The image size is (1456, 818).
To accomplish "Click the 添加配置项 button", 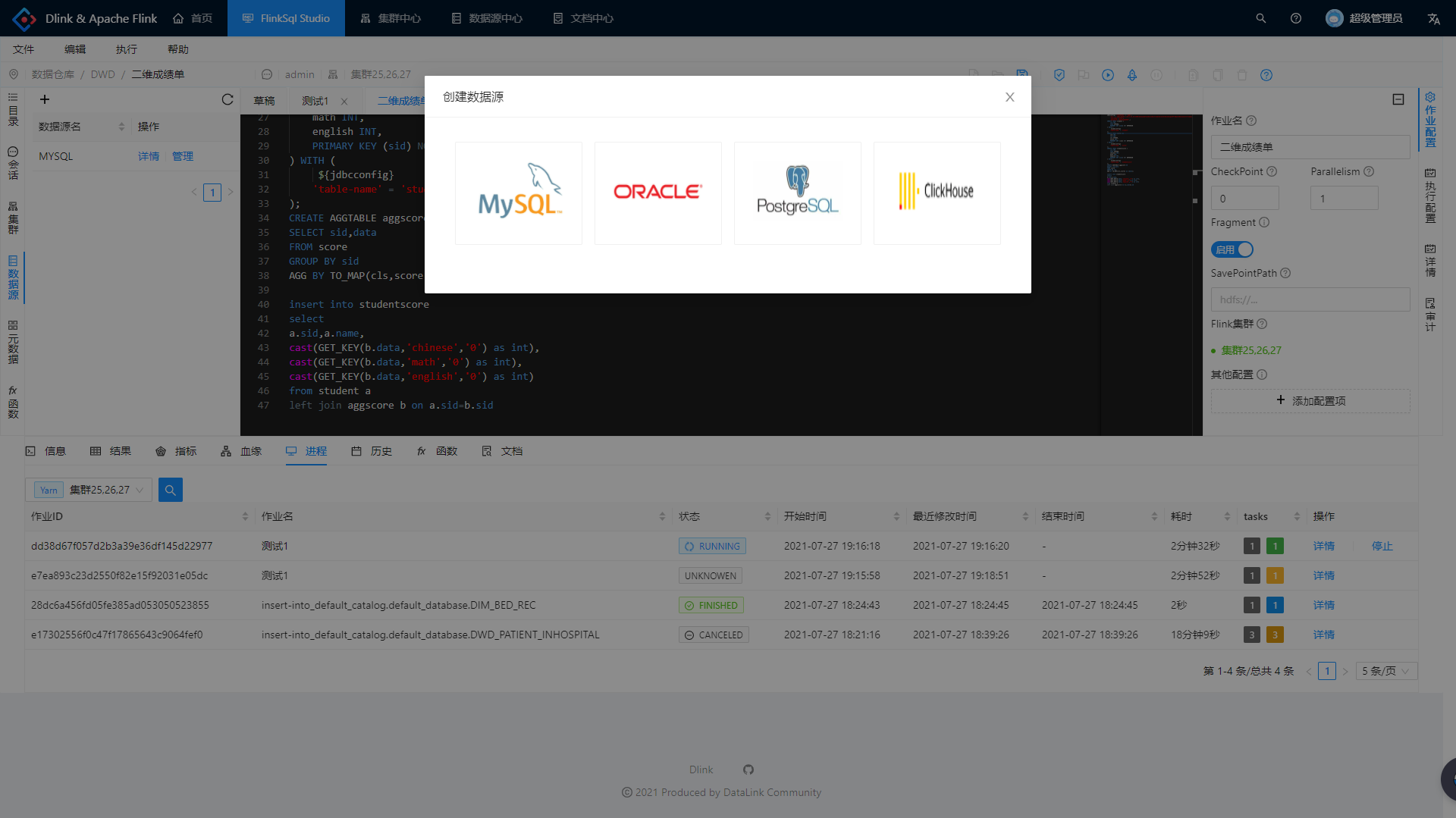I will pyautogui.click(x=1310, y=401).
